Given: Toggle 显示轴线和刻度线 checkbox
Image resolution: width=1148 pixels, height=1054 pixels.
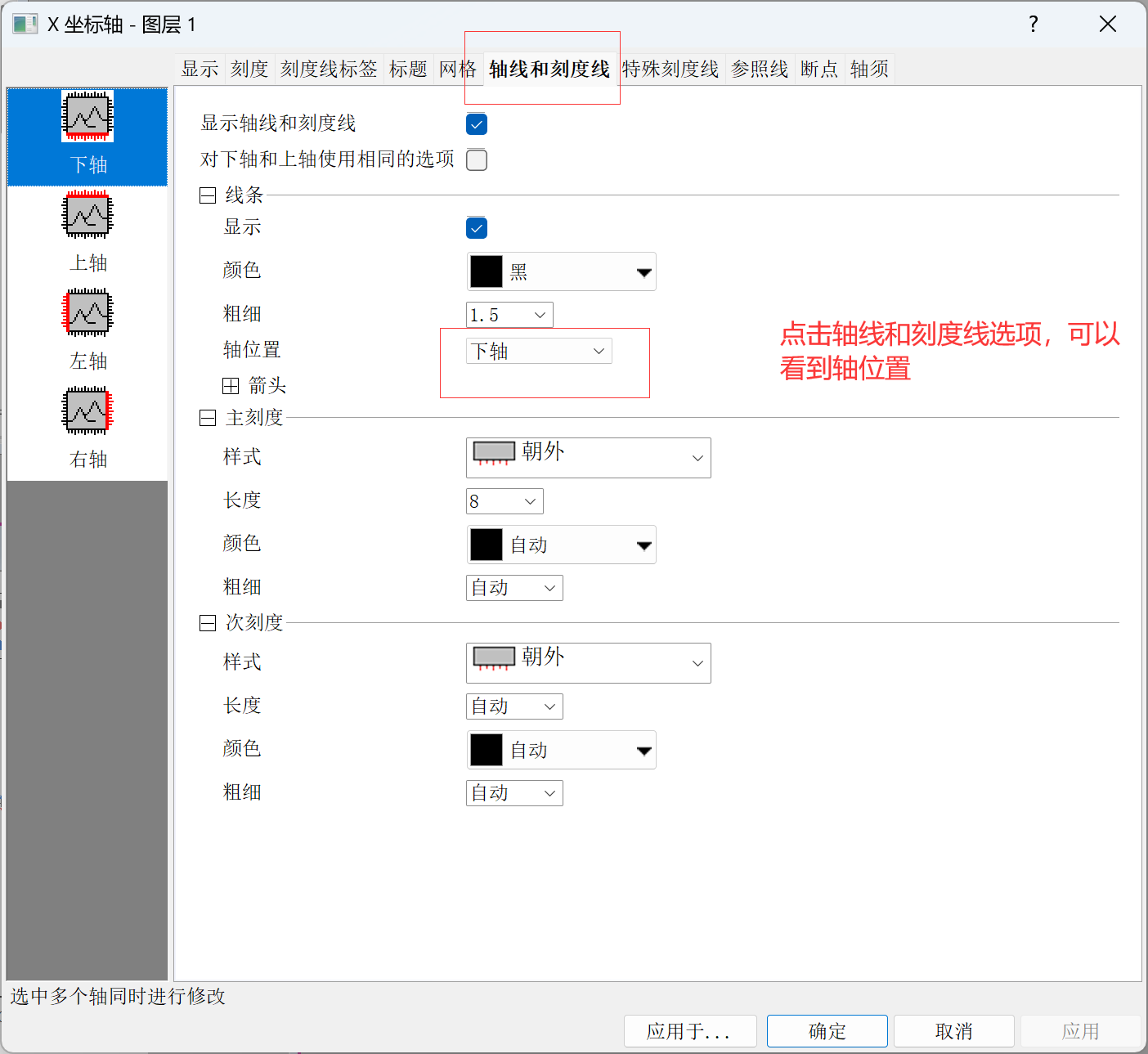Looking at the screenshot, I should (477, 124).
